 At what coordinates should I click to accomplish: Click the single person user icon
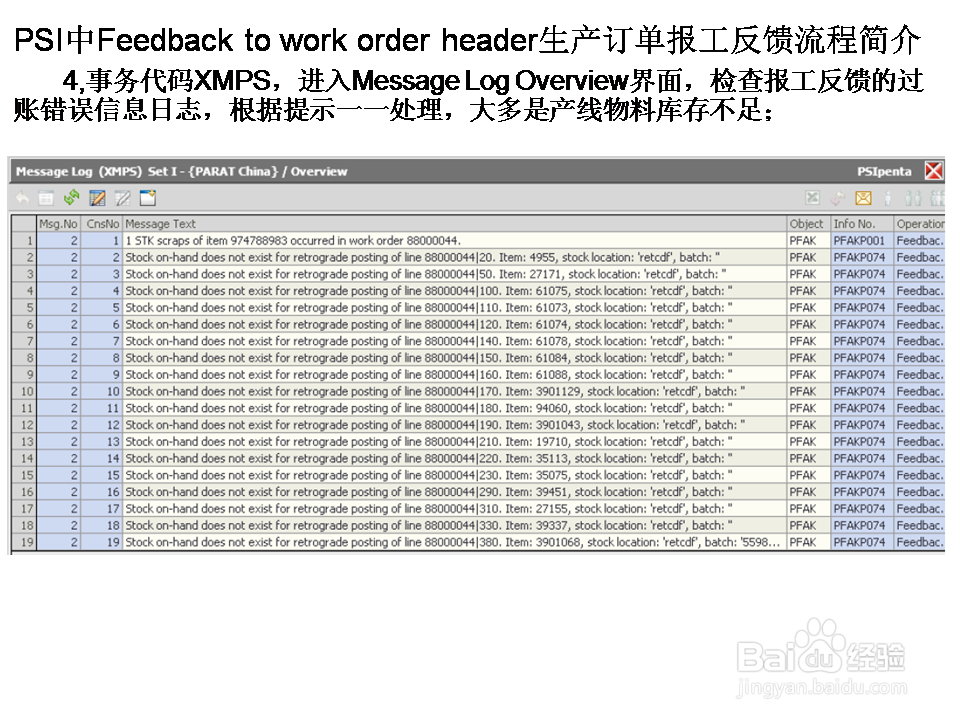(888, 198)
